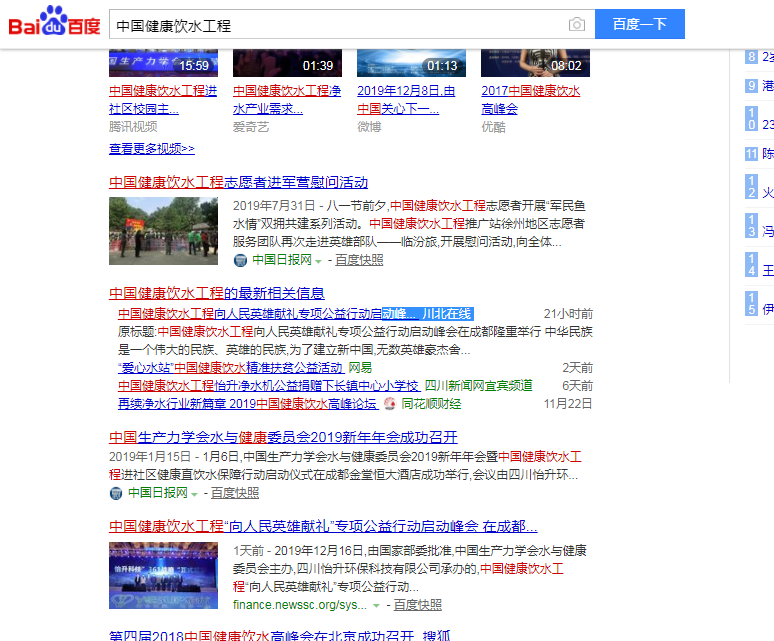This screenshot has width=774, height=641.
Task: Click 中国日报网 globe icon under volunteer result
Action: (240, 260)
